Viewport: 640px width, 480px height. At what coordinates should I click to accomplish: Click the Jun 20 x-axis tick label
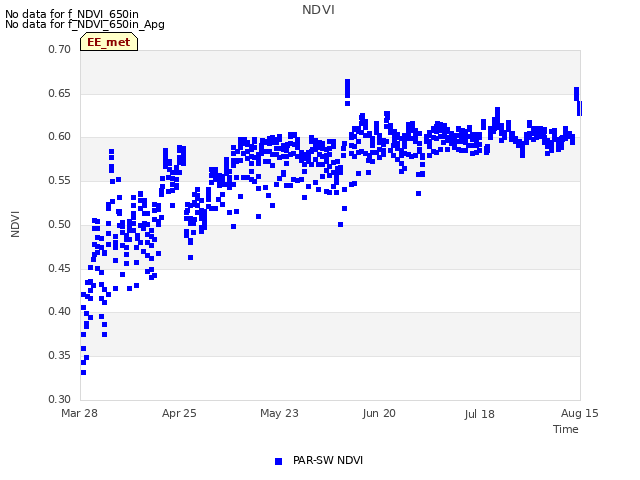click(x=379, y=413)
